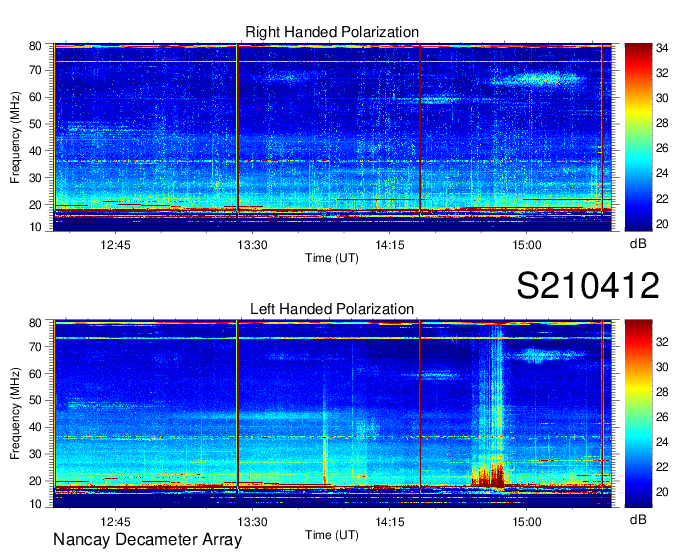Image resolution: width=680 pixels, height=552 pixels.
Task: Click the 80 MHz tick on top plot
Action: click(x=35, y=46)
